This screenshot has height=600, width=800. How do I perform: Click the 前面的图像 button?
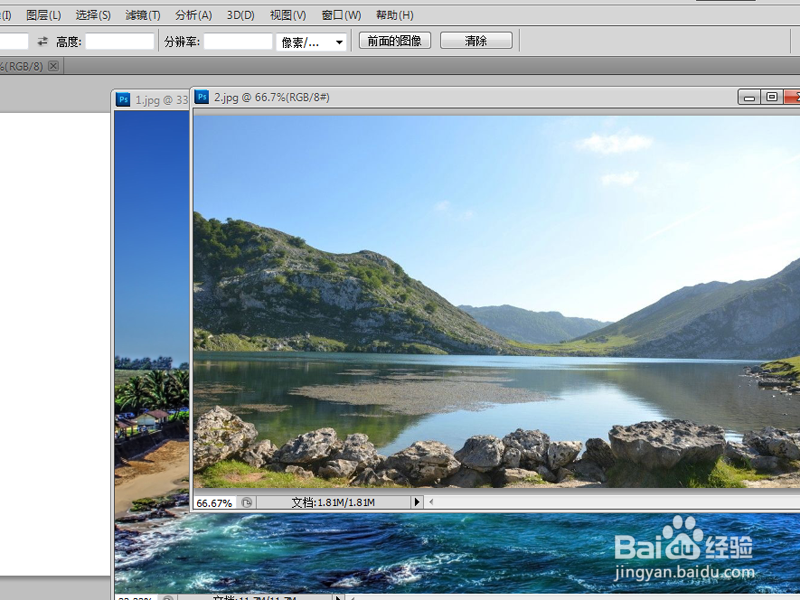click(395, 41)
